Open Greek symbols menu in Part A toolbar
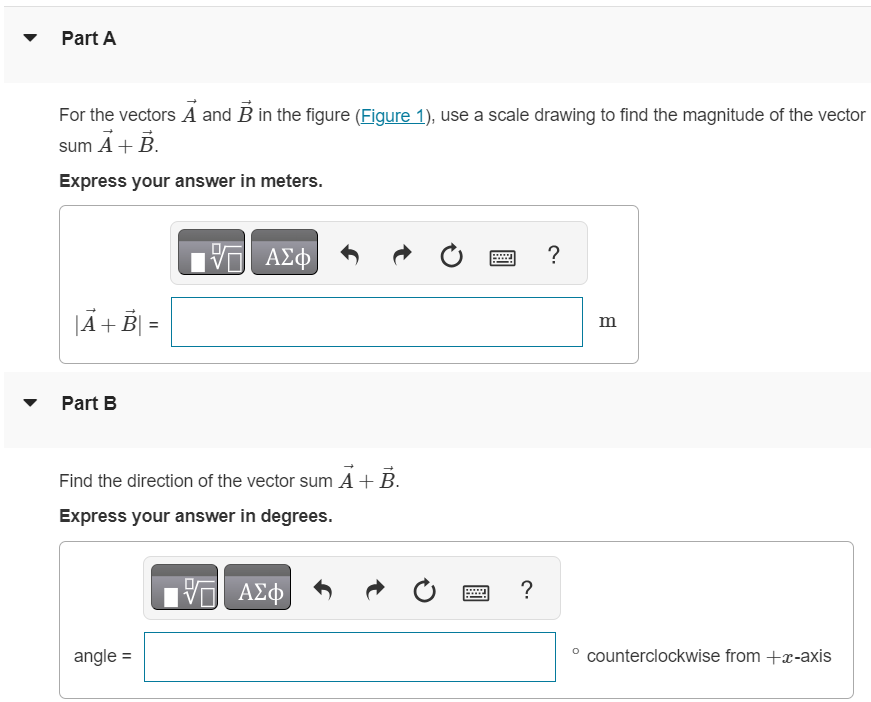Screen dimensions: 871x702 [284, 252]
